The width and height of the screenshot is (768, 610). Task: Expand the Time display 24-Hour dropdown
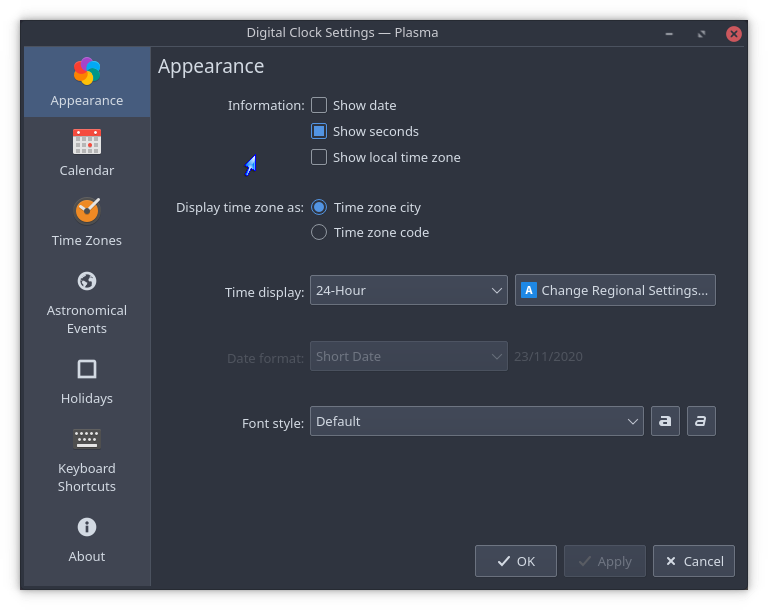[408, 290]
